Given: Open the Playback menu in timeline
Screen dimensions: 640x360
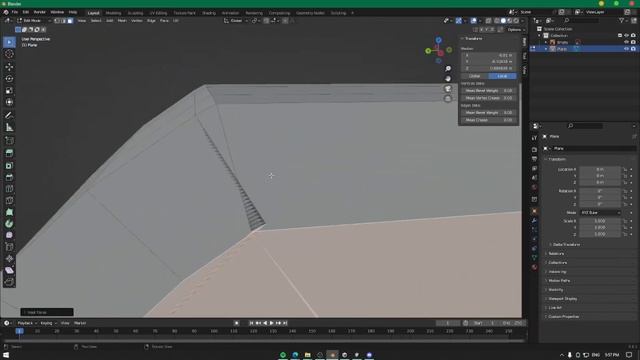Looking at the screenshot, I should tap(26, 323).
